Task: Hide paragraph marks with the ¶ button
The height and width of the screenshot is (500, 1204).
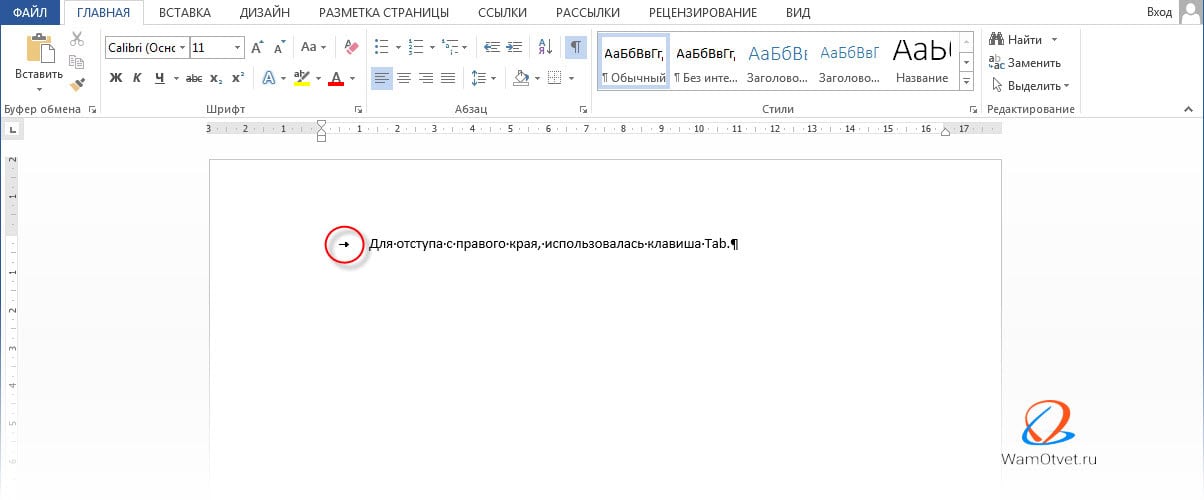Action: (576, 47)
